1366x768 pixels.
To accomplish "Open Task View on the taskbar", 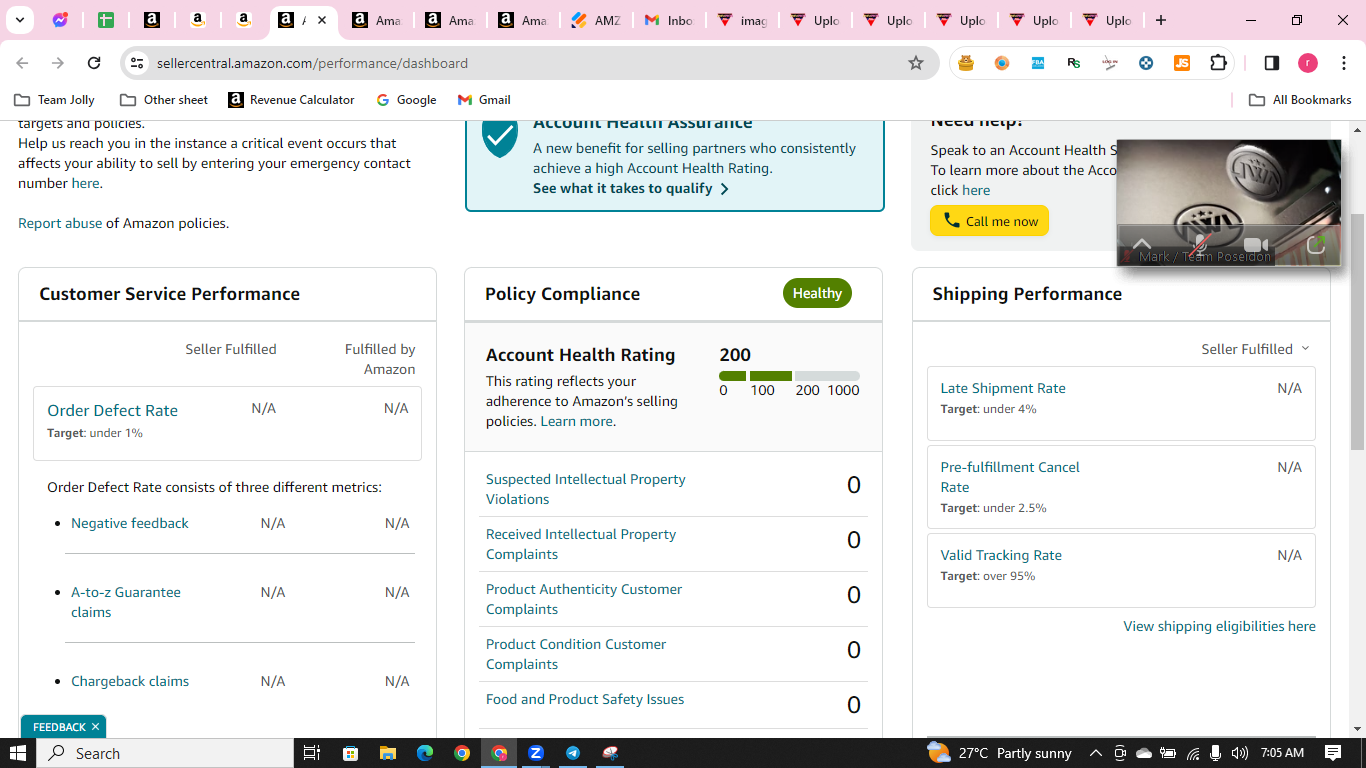I will click(x=311, y=753).
